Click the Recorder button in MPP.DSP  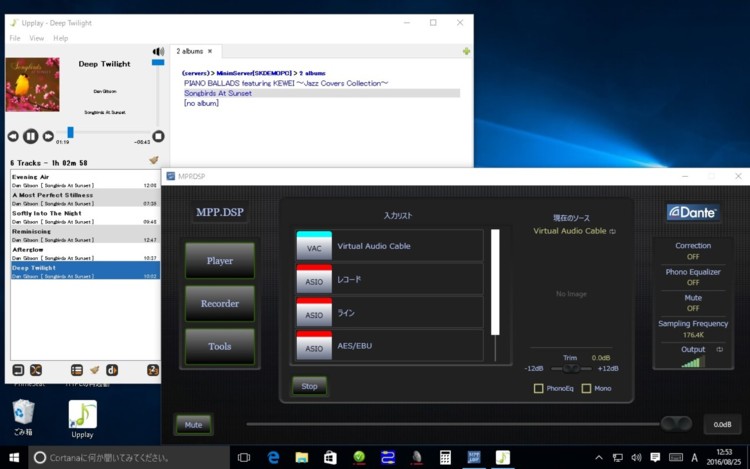220,304
